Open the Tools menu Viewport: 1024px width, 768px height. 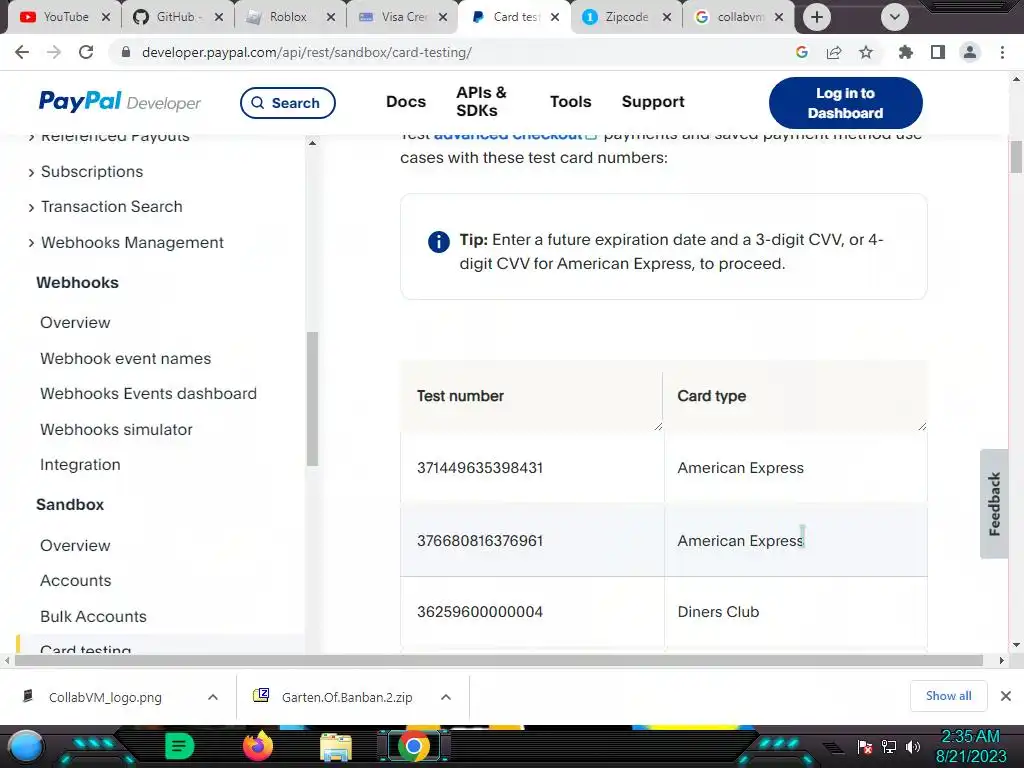click(x=570, y=102)
